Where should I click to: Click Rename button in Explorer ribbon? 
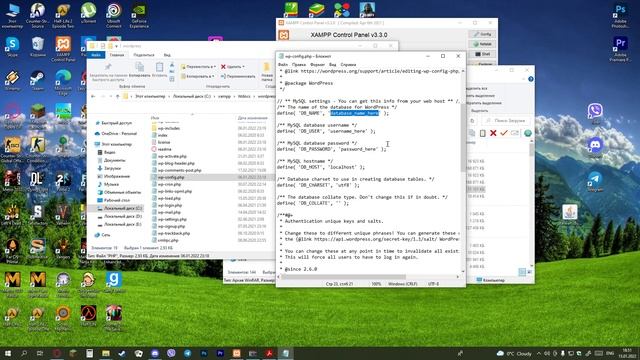tap(238, 76)
